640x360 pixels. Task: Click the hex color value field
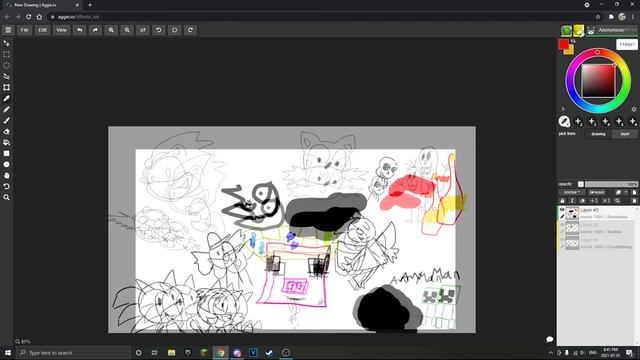(x=627, y=44)
